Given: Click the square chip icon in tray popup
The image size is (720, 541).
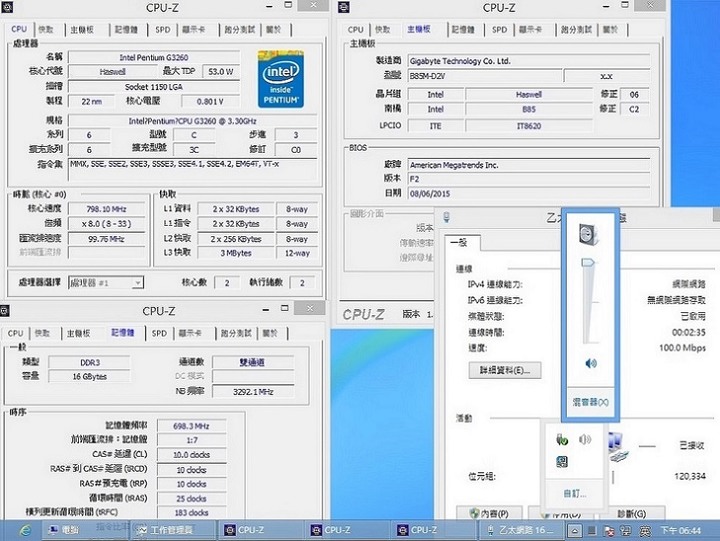Looking at the screenshot, I should click(562, 461).
